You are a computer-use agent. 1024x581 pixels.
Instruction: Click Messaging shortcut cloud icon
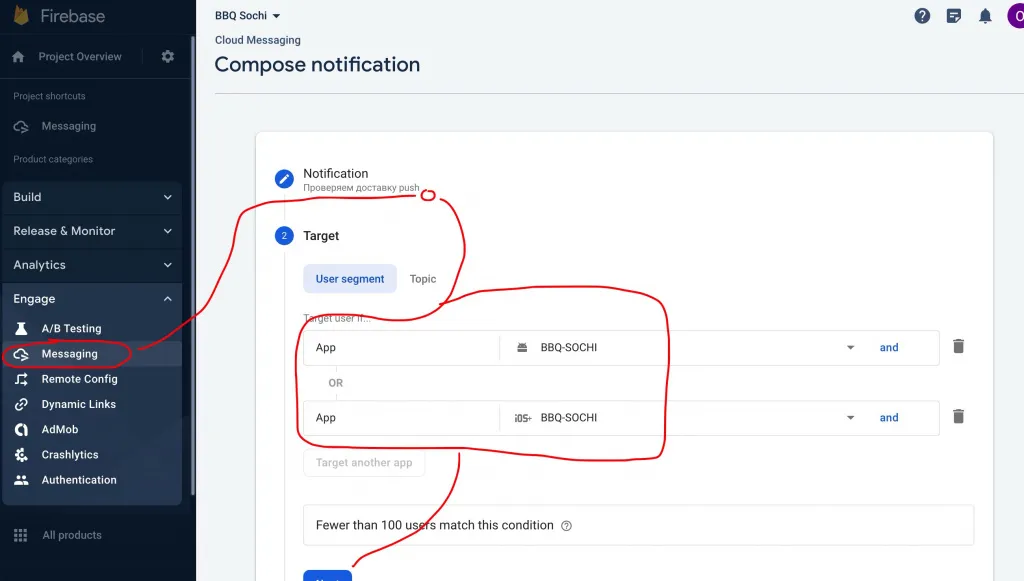point(21,126)
